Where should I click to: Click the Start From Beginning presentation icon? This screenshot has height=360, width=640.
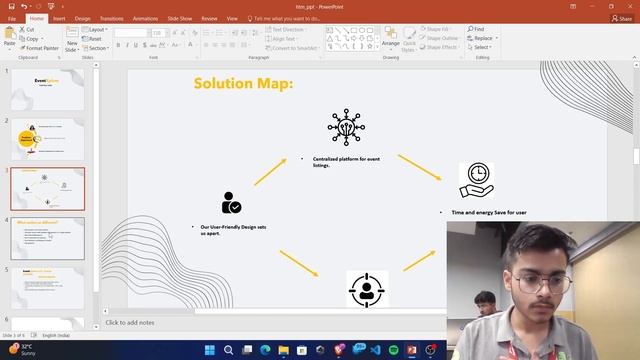51,7
